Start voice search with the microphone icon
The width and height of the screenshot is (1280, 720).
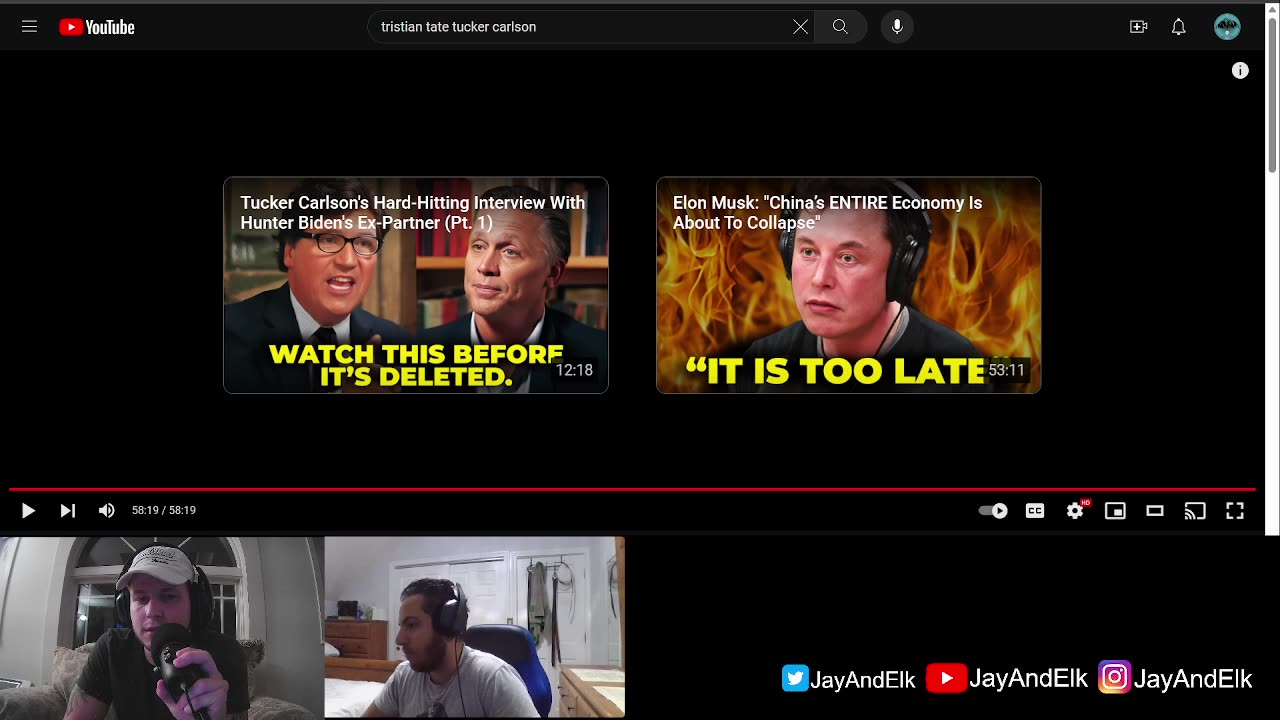pyautogui.click(x=897, y=27)
